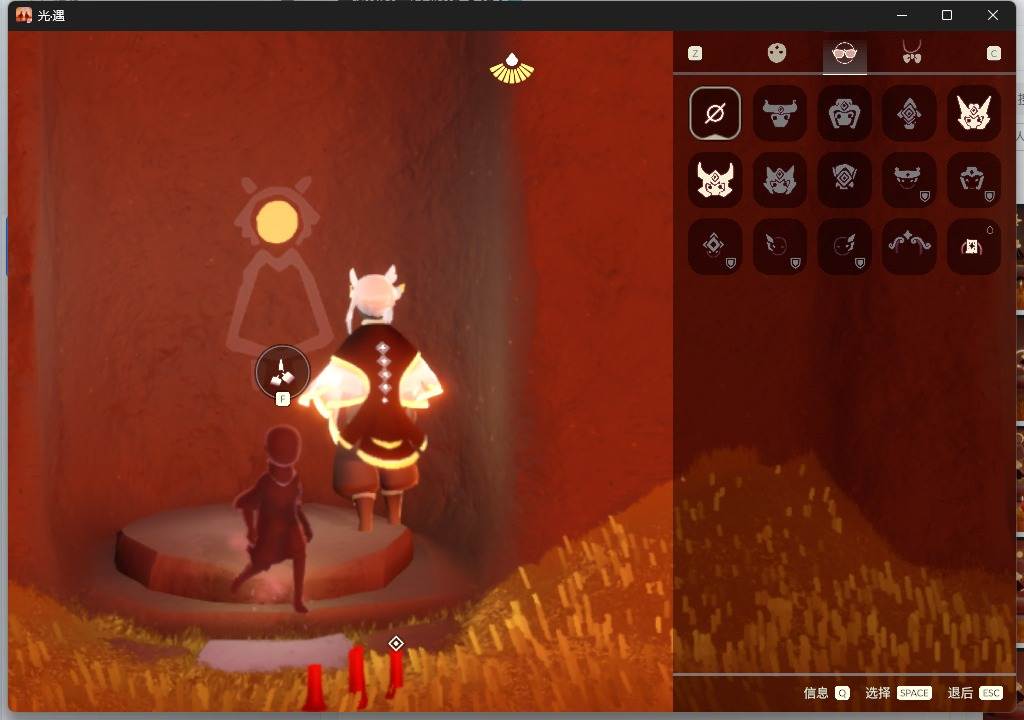Pick the locked face with right wing
Viewport: 1024px width, 720px height.
844,246
